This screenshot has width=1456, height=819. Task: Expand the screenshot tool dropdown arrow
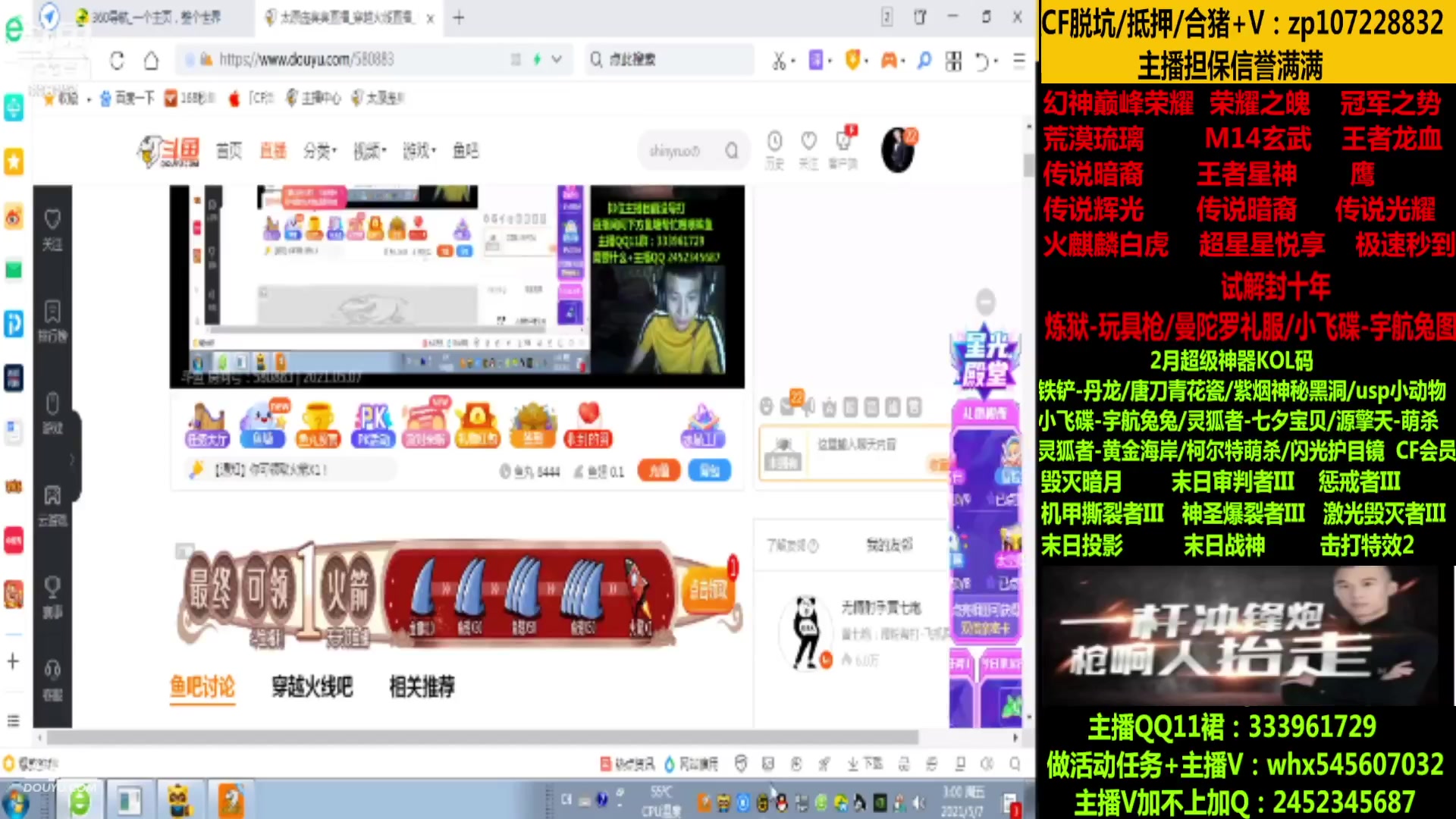pyautogui.click(x=793, y=61)
